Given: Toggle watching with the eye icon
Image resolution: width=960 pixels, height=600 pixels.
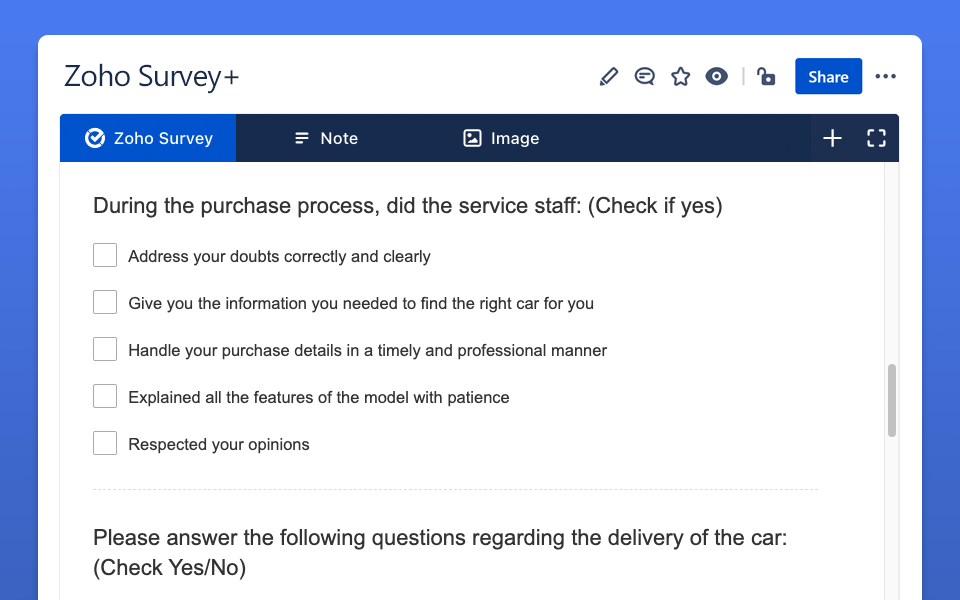Looking at the screenshot, I should click(x=716, y=77).
